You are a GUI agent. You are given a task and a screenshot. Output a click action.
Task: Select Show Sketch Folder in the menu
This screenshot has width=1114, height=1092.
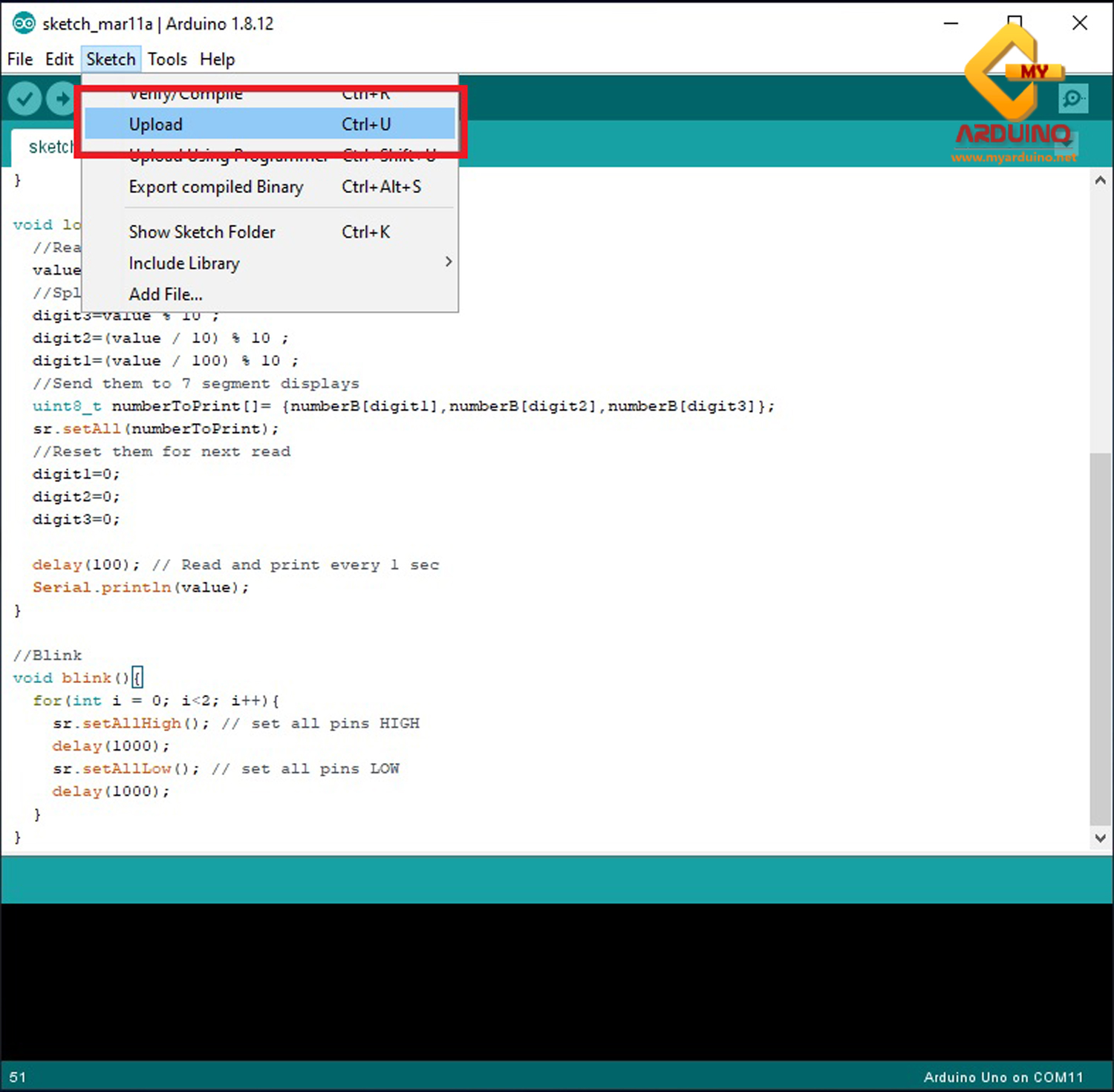[x=201, y=232]
